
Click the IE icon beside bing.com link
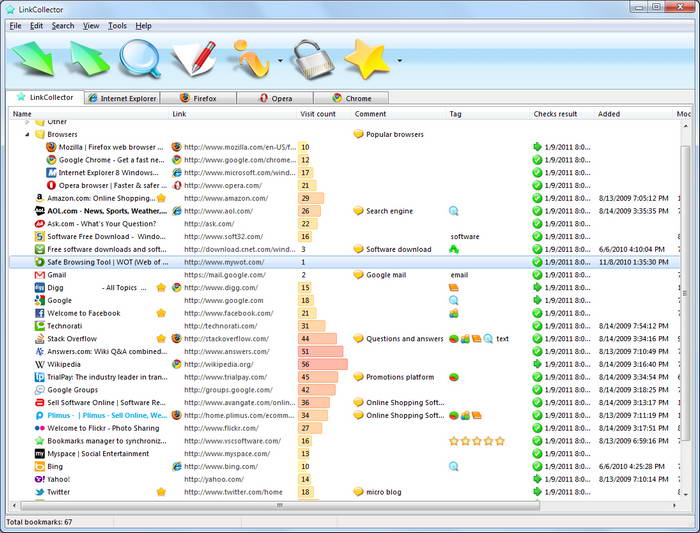(x=177, y=466)
